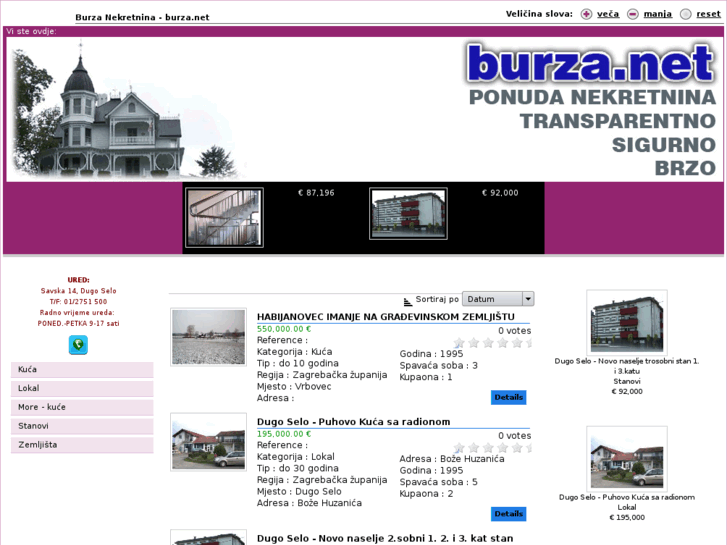Image resolution: width=727 pixels, height=545 pixels.
Task: Click fourth rating star of Puhovo listing
Action: pos(503,448)
